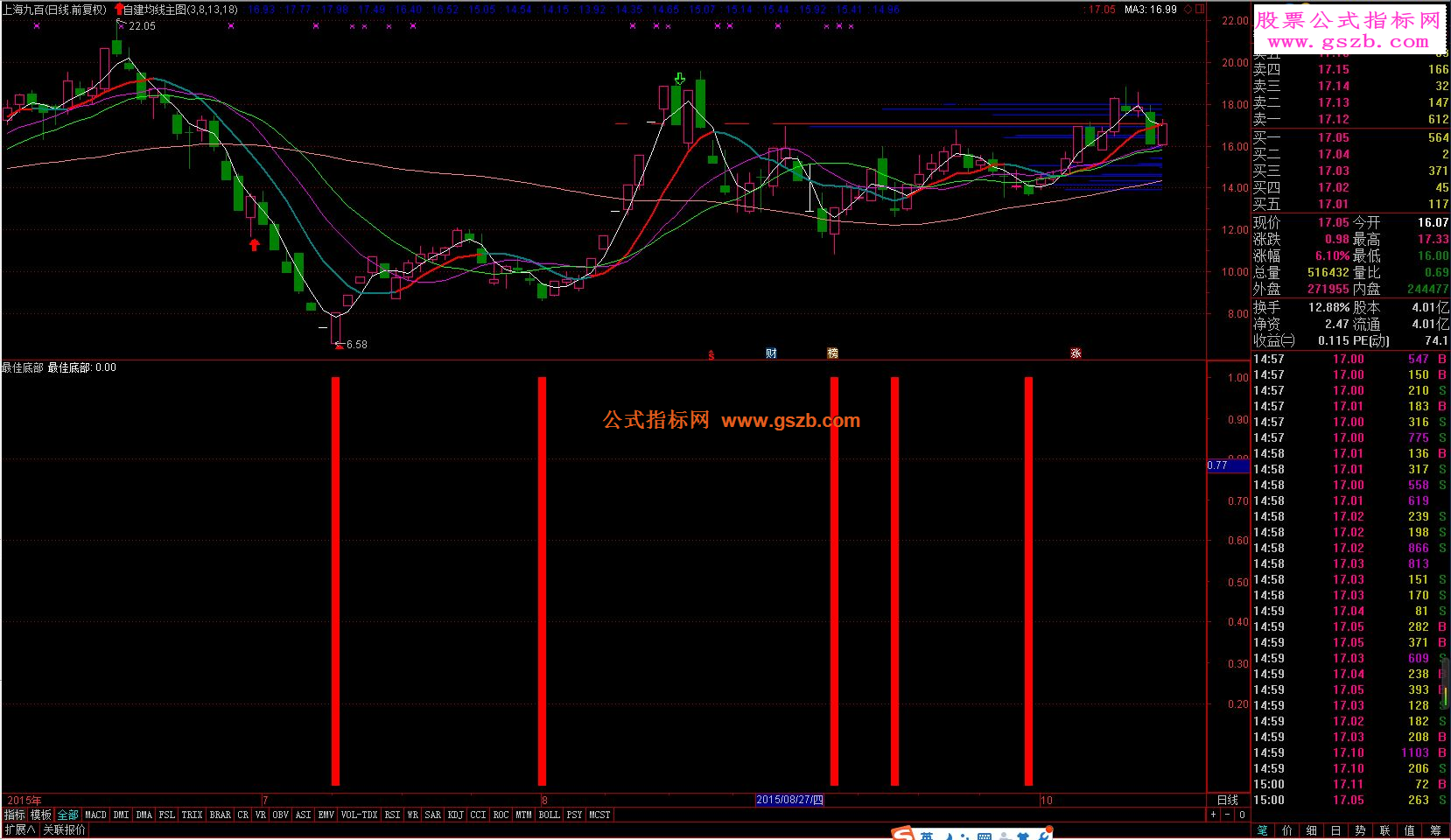Click the 买一 17.05 order row
Image resolution: width=1451 pixels, height=840 pixels.
[x=1350, y=137]
